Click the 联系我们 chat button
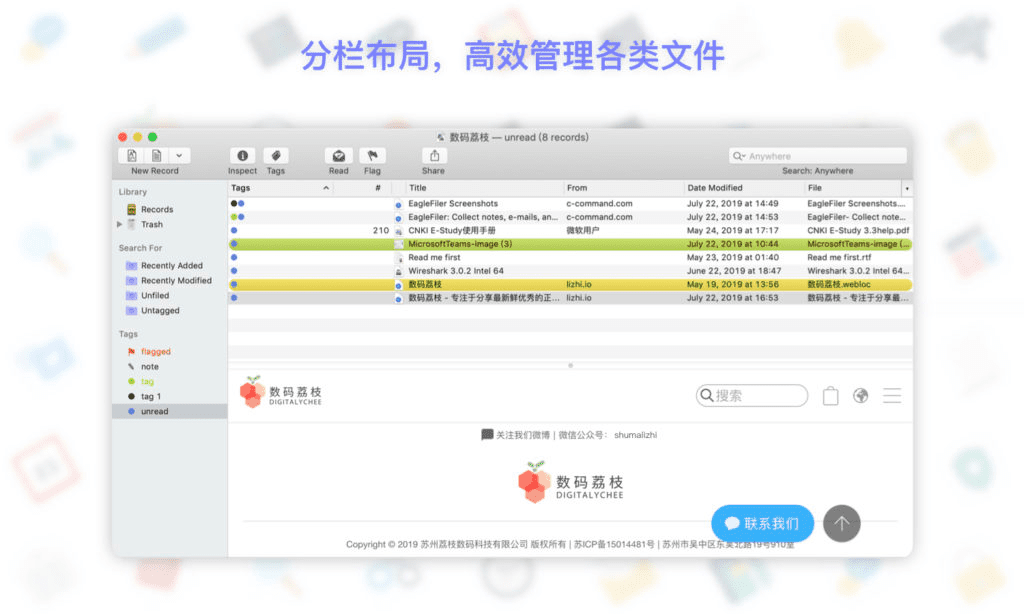The image size is (1024, 614). 762,523
